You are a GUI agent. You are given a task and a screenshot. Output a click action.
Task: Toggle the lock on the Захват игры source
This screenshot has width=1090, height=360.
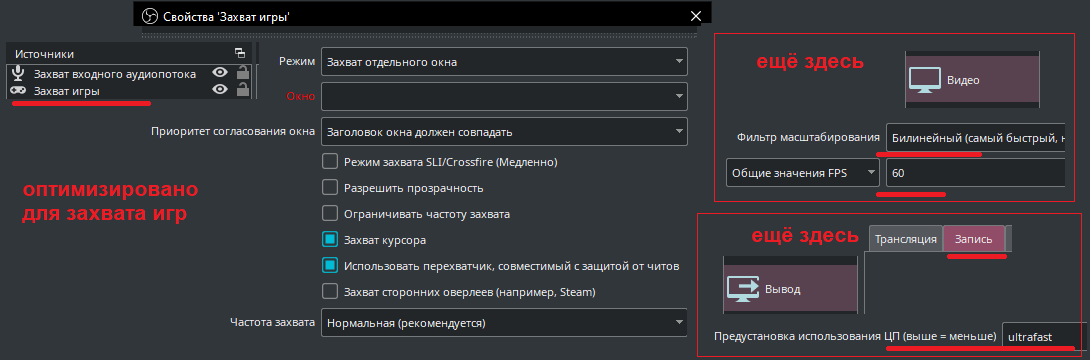tap(243, 90)
